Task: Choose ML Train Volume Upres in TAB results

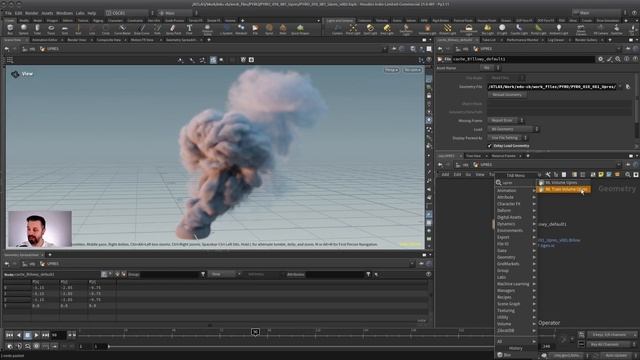Action: (x=563, y=189)
